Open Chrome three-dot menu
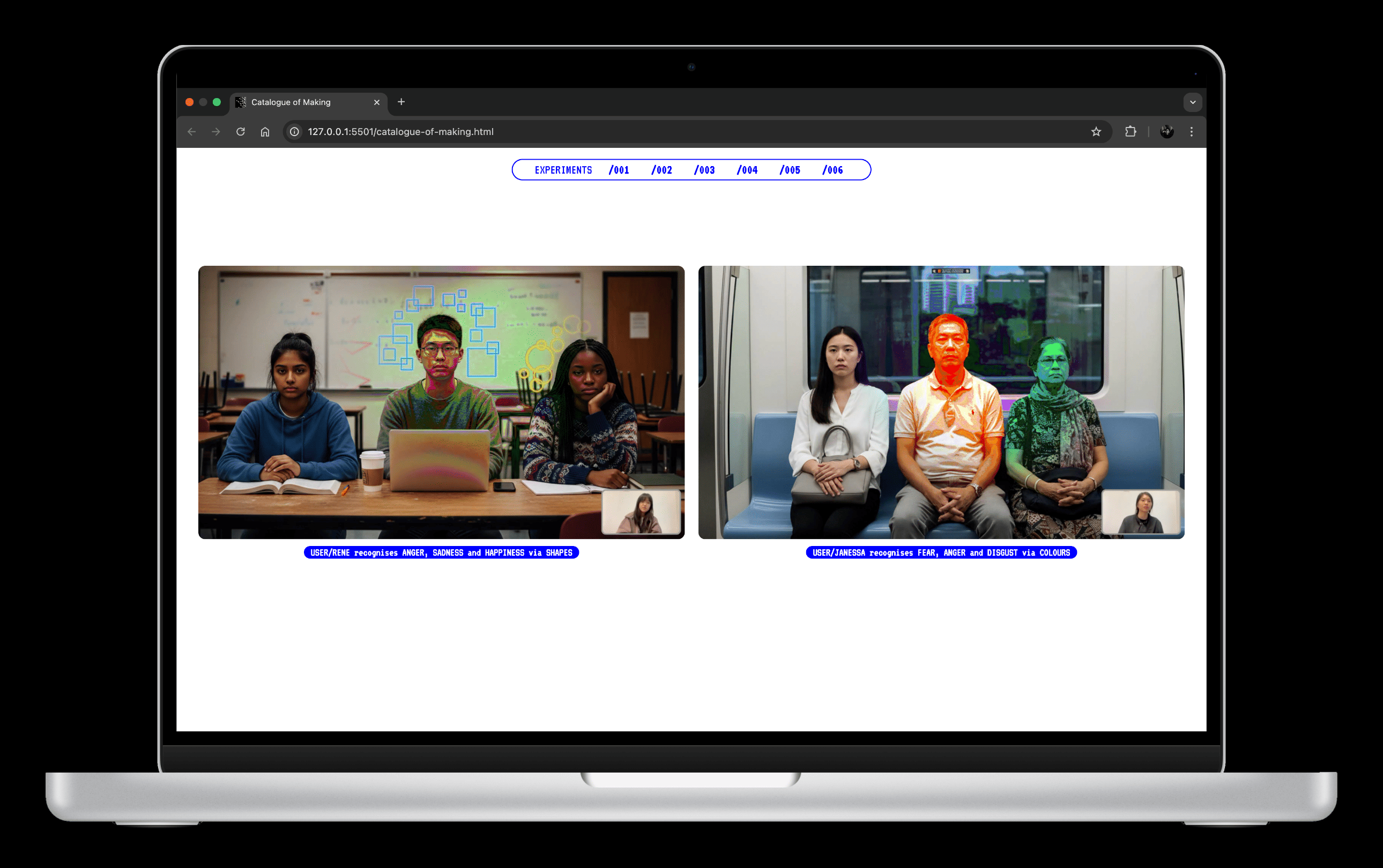Screen dimensions: 1383x868 point(1192,131)
